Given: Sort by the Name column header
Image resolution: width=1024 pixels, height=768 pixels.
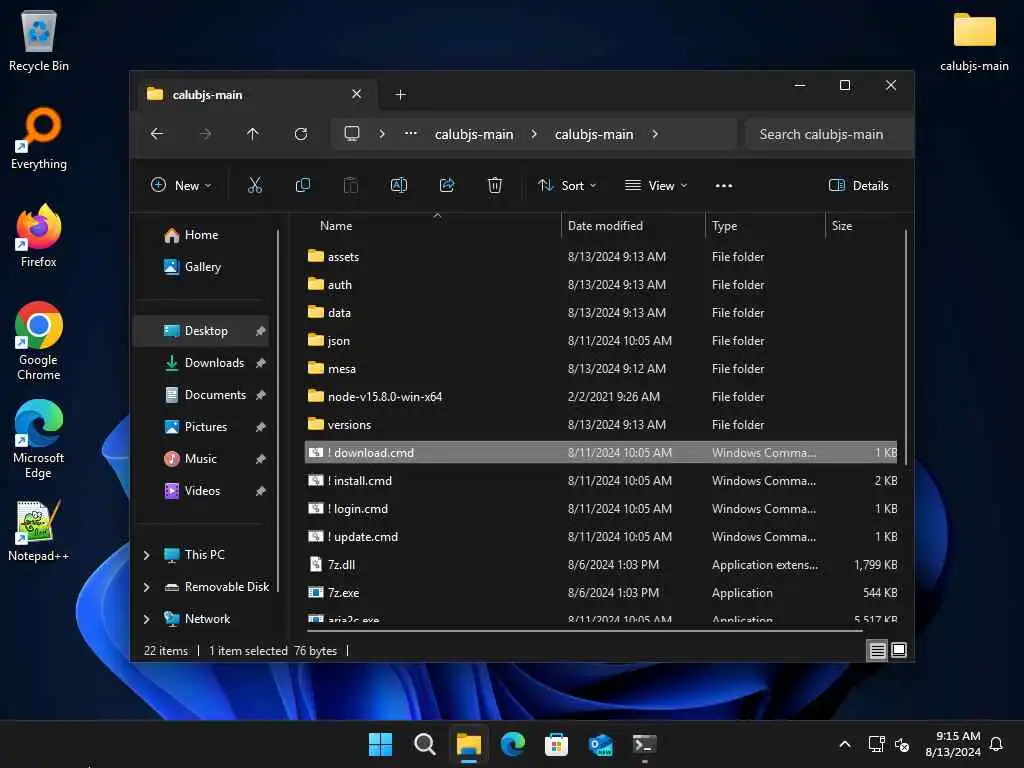Looking at the screenshot, I should click(x=431, y=226).
